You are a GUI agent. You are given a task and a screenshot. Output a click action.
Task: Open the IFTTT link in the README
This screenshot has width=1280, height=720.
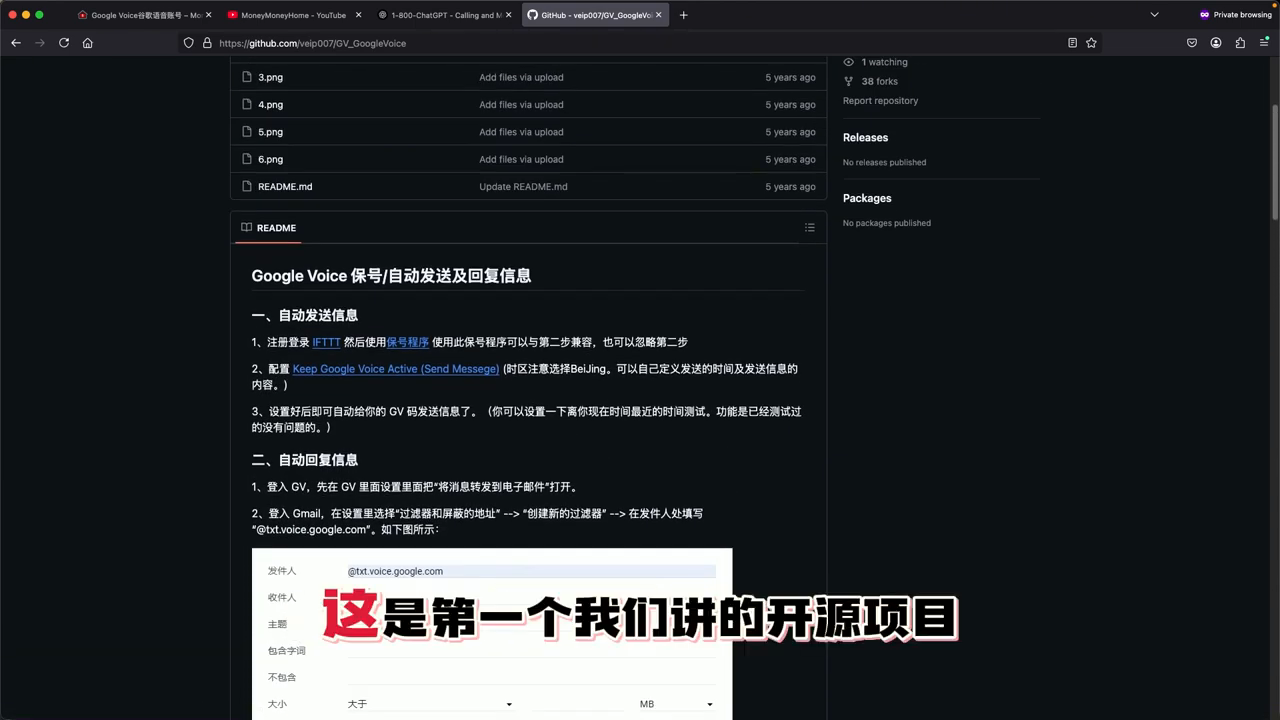[x=326, y=342]
